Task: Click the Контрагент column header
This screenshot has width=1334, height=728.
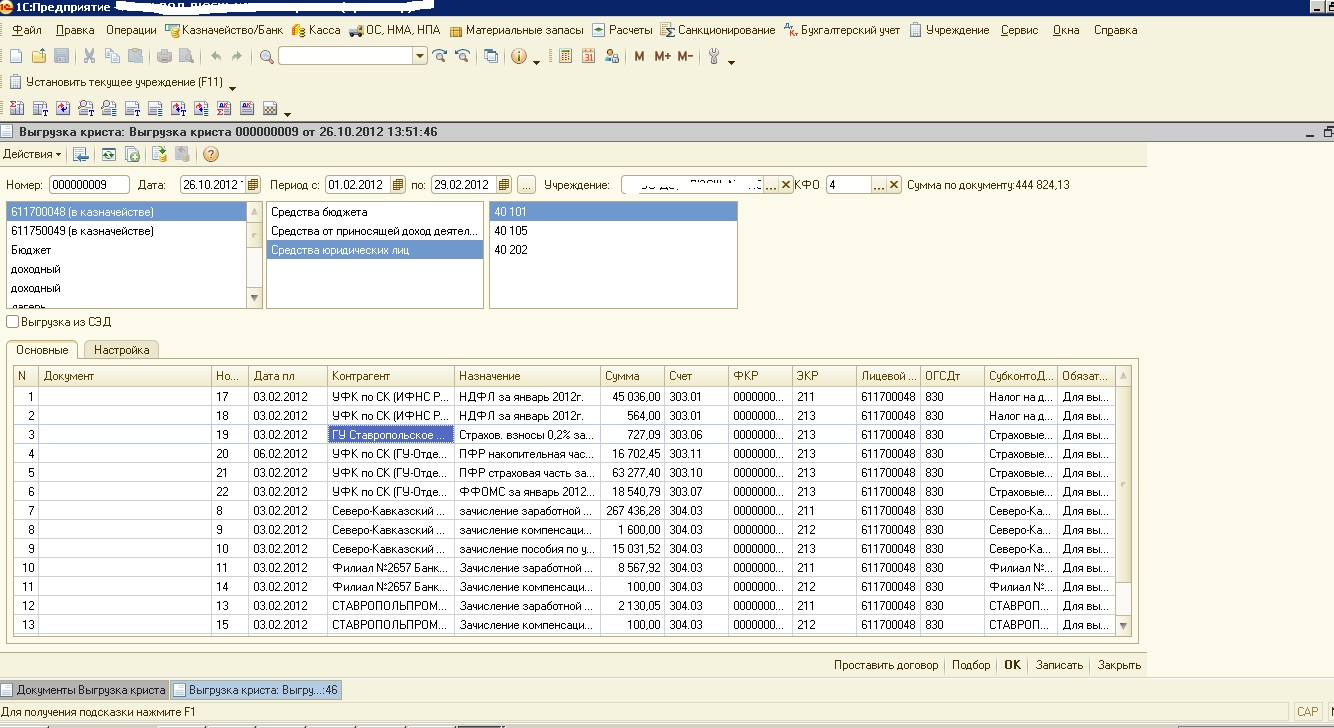Action: click(391, 376)
